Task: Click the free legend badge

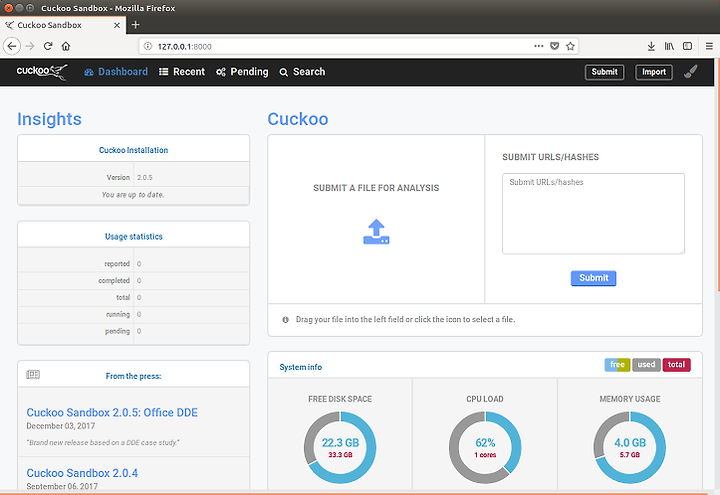Action: (617, 365)
